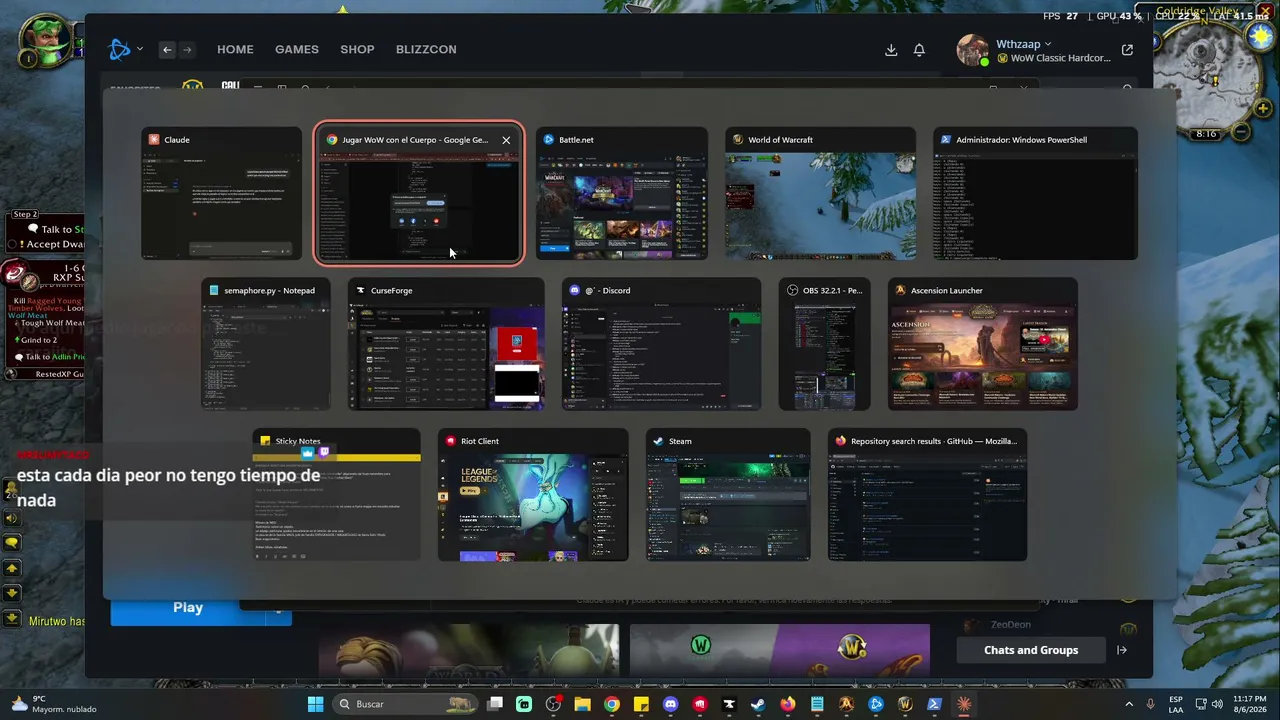Open World of Warcraft from the taskbar
This screenshot has width=1280, height=720.
point(905,704)
